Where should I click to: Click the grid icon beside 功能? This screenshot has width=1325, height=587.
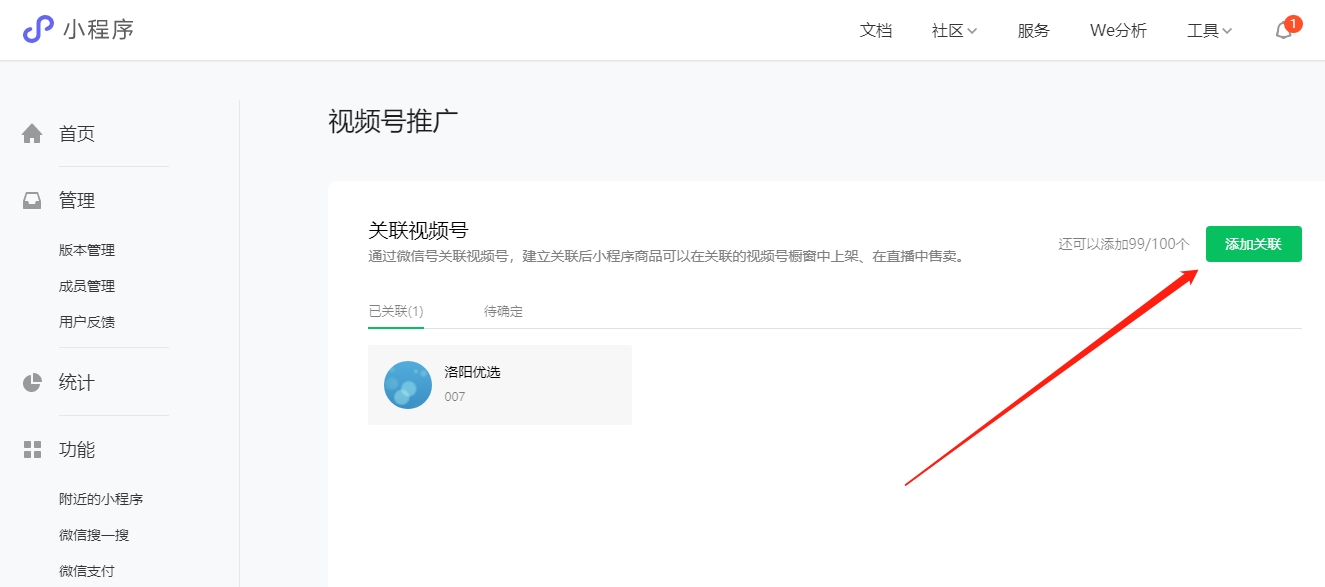pyautogui.click(x=33, y=449)
